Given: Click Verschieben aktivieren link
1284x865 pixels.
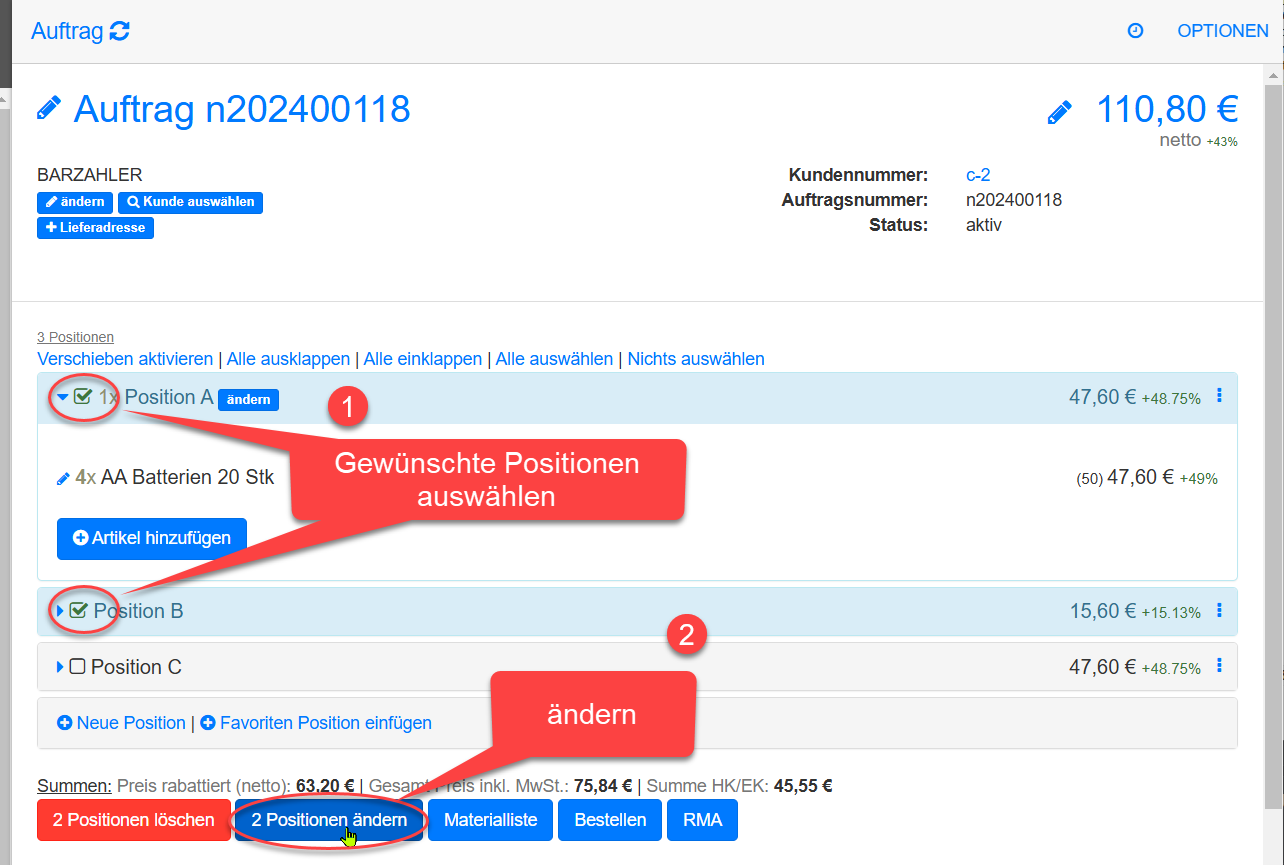Looking at the screenshot, I should point(125,359).
